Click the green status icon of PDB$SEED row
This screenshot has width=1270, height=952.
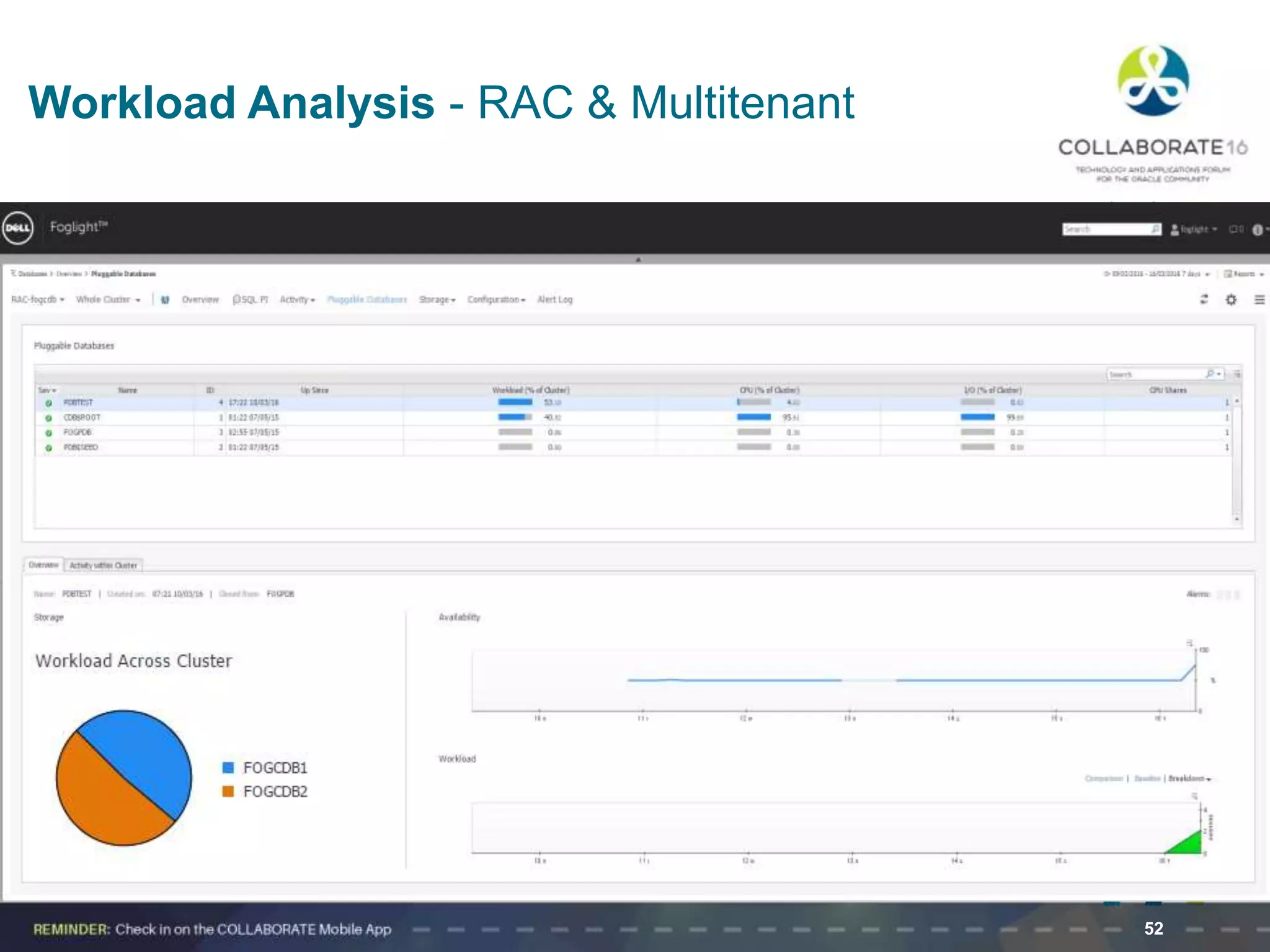[48, 448]
